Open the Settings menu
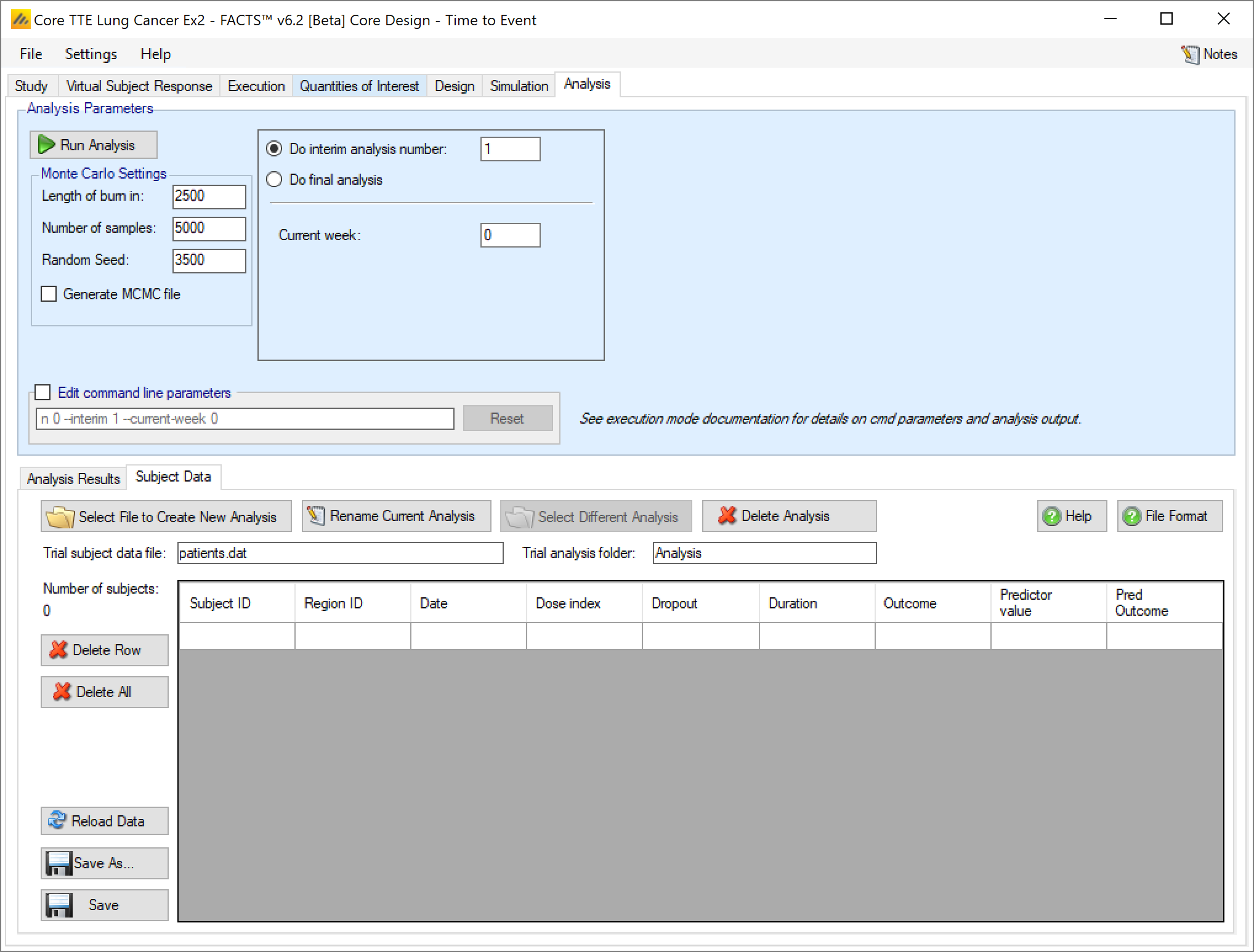Image resolution: width=1254 pixels, height=952 pixels. 91,54
